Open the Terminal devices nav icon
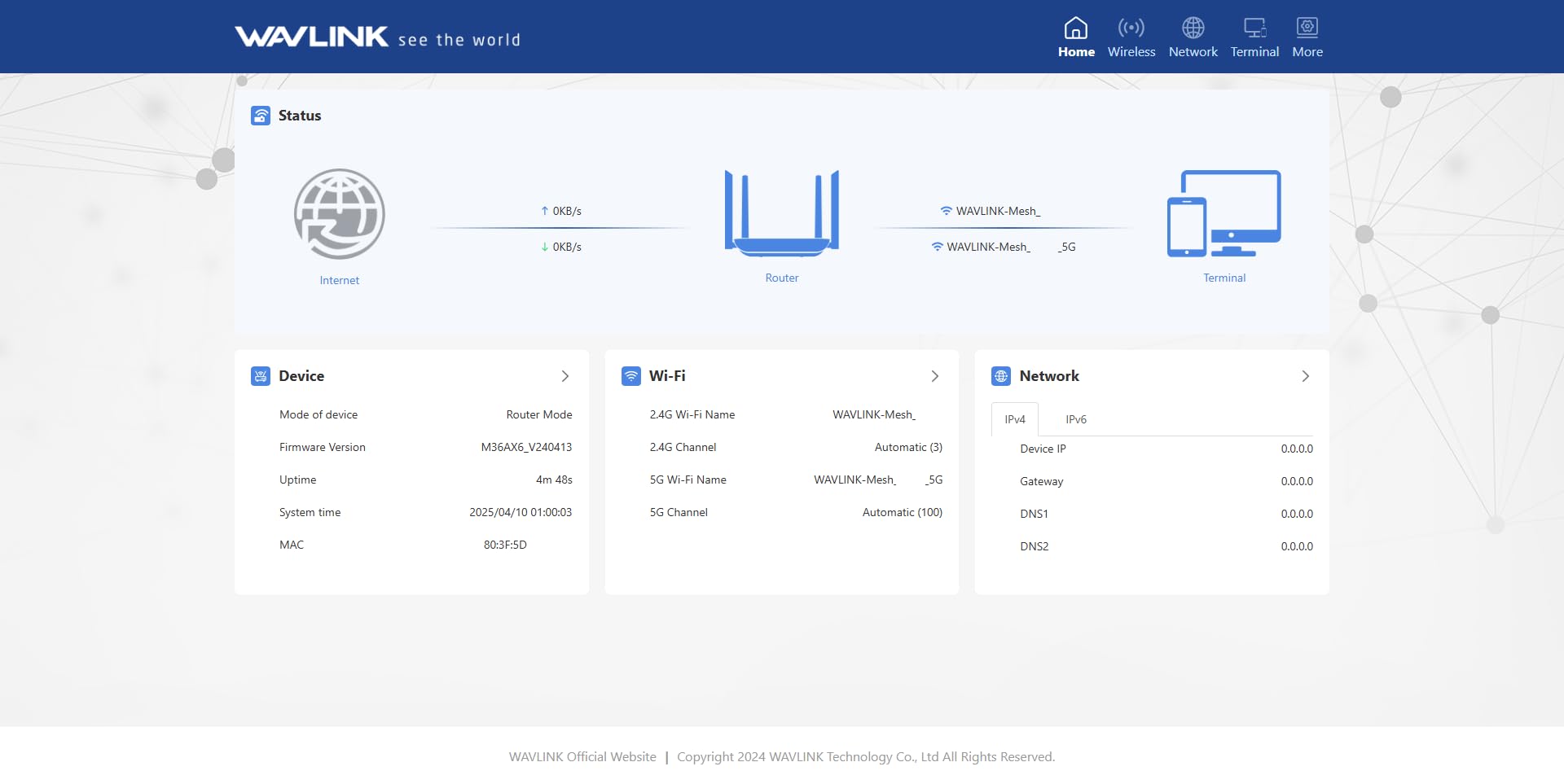This screenshot has height=784, width=1564. pyautogui.click(x=1254, y=28)
